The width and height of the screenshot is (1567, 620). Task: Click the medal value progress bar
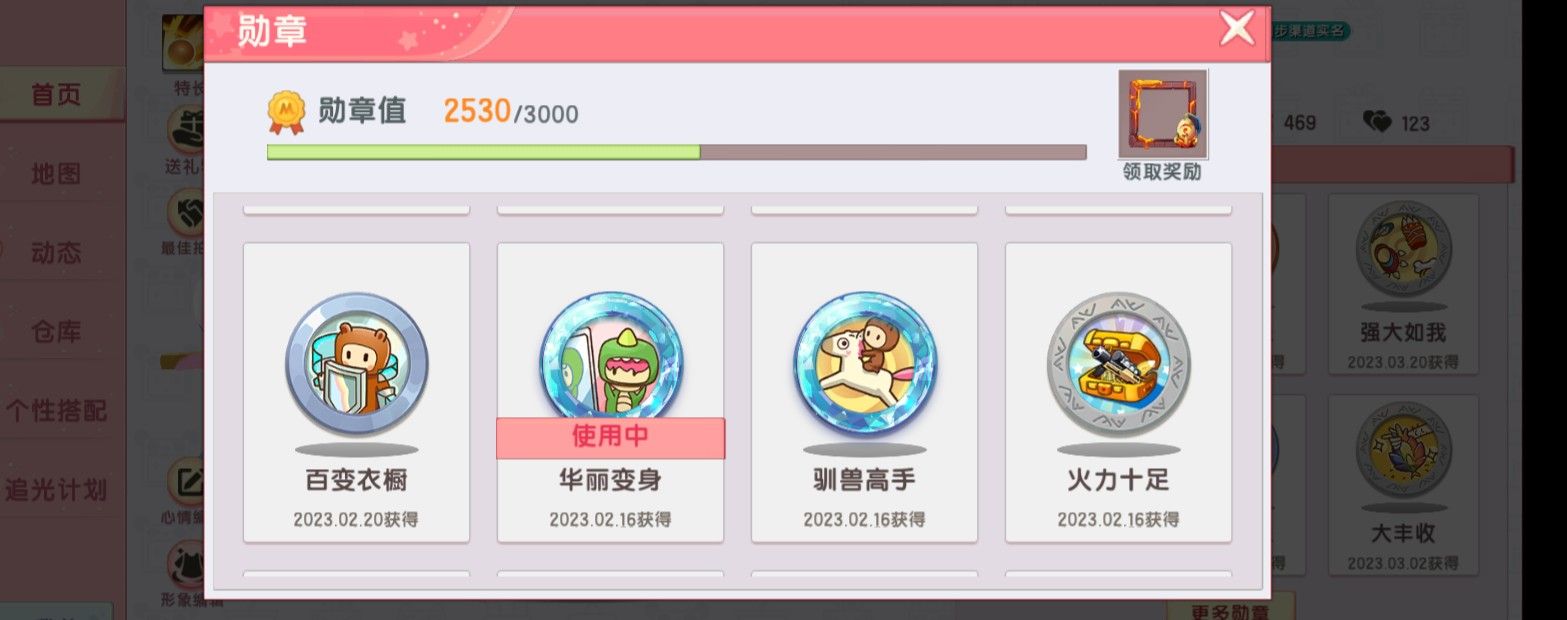[x=676, y=152]
